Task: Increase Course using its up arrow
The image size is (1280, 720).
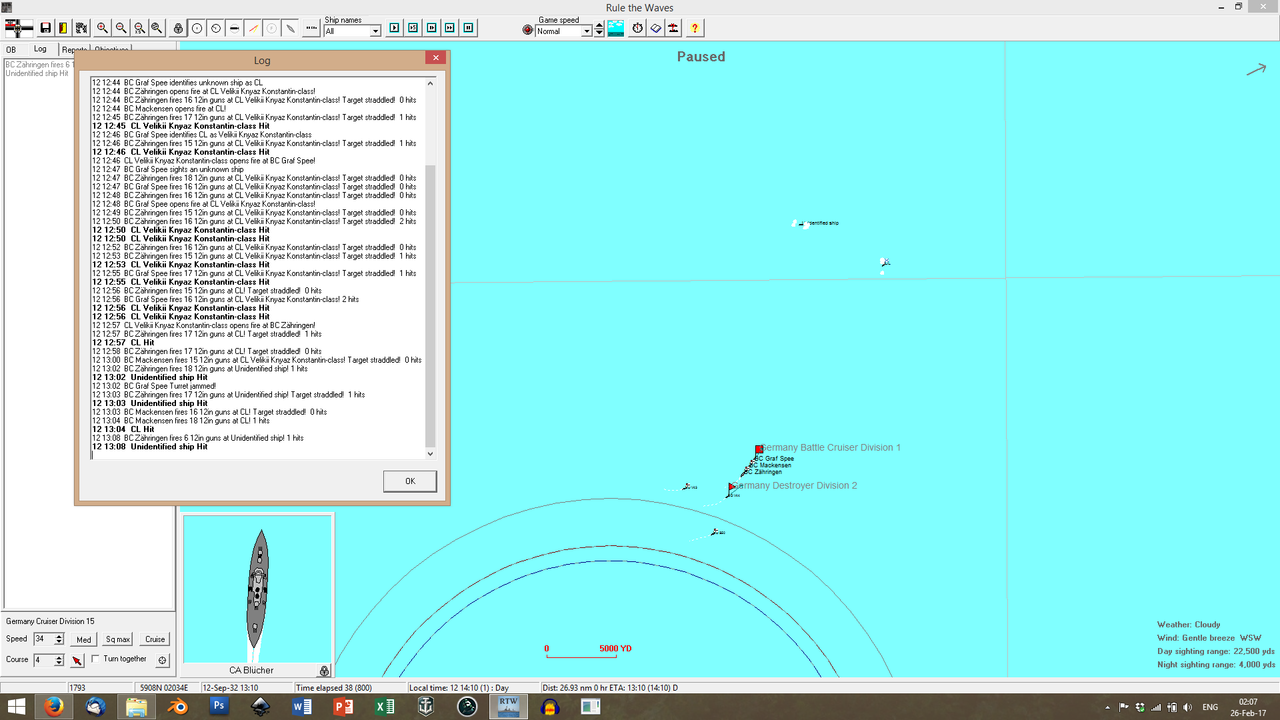Action: click(x=59, y=656)
